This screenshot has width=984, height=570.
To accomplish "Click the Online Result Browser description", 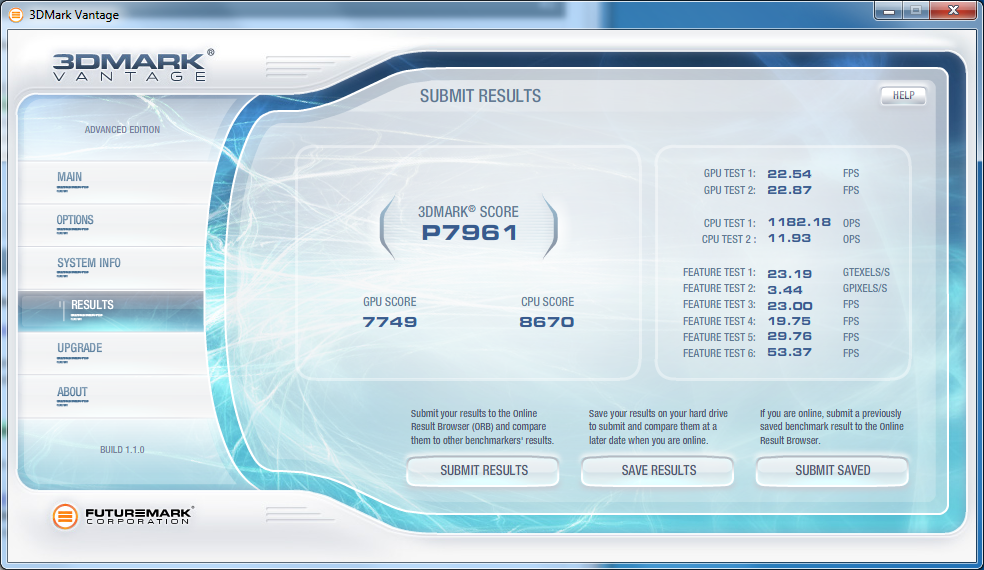I will [482, 427].
